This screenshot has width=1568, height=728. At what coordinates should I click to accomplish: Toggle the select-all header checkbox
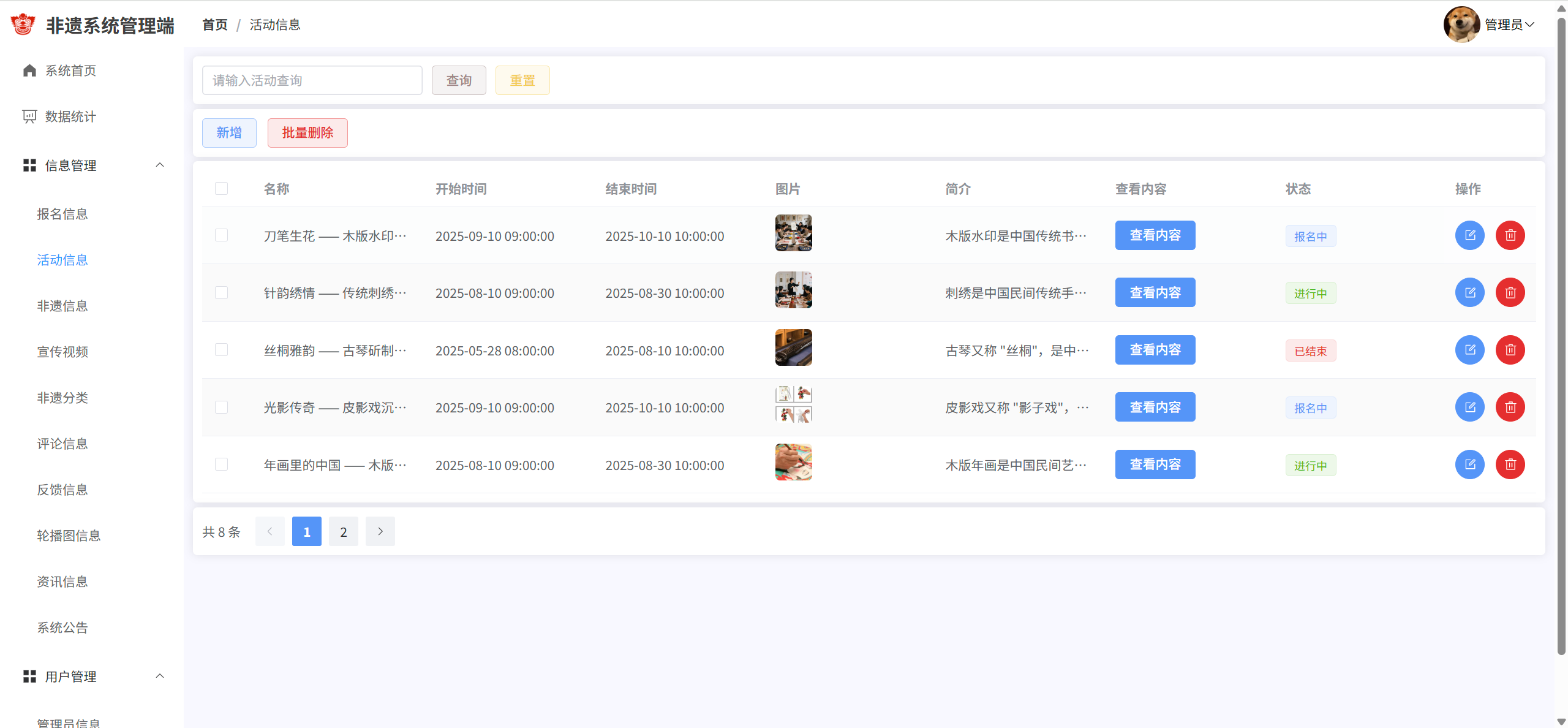coord(221,189)
